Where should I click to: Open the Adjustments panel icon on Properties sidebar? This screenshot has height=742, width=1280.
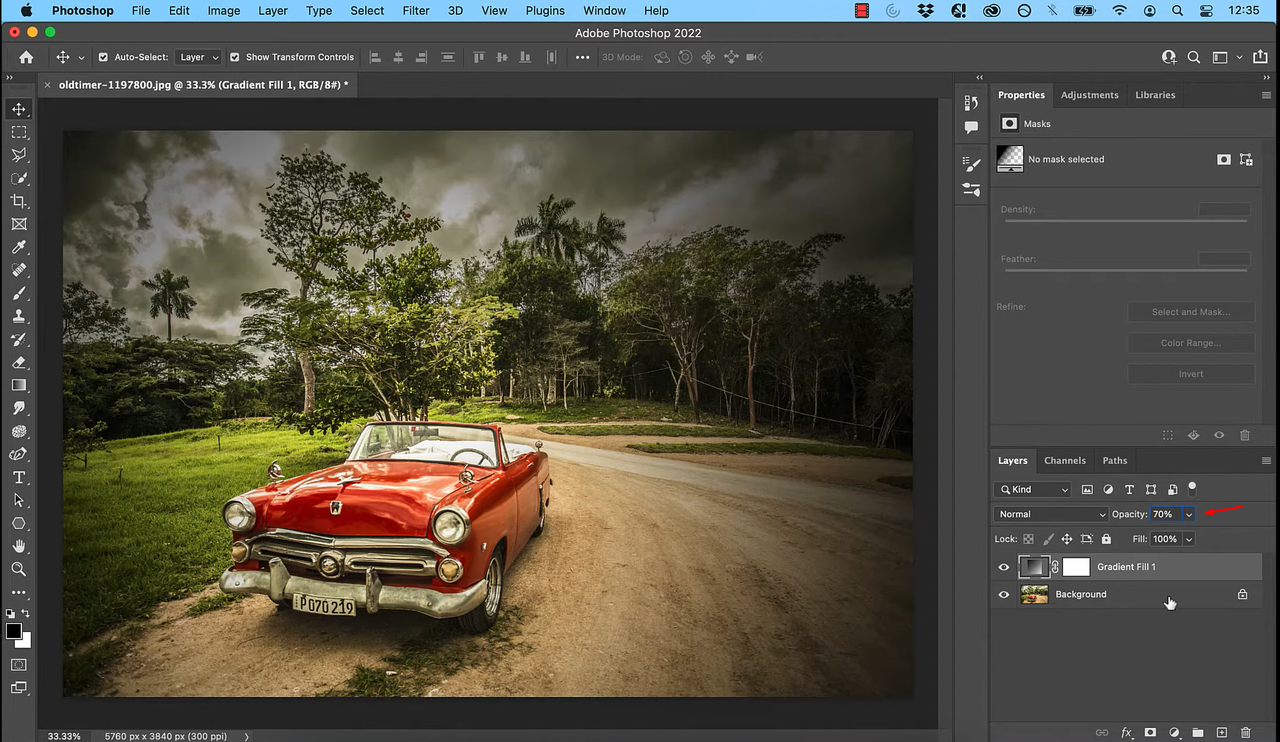pos(1090,94)
